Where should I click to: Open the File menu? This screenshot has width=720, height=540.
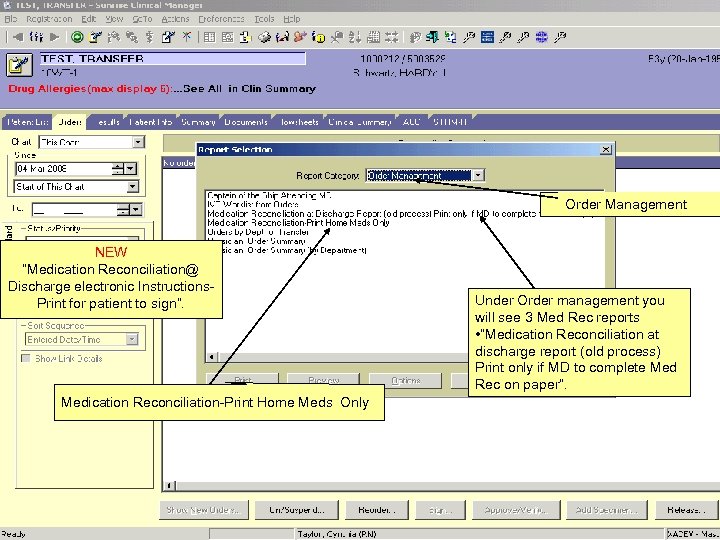(x=10, y=19)
